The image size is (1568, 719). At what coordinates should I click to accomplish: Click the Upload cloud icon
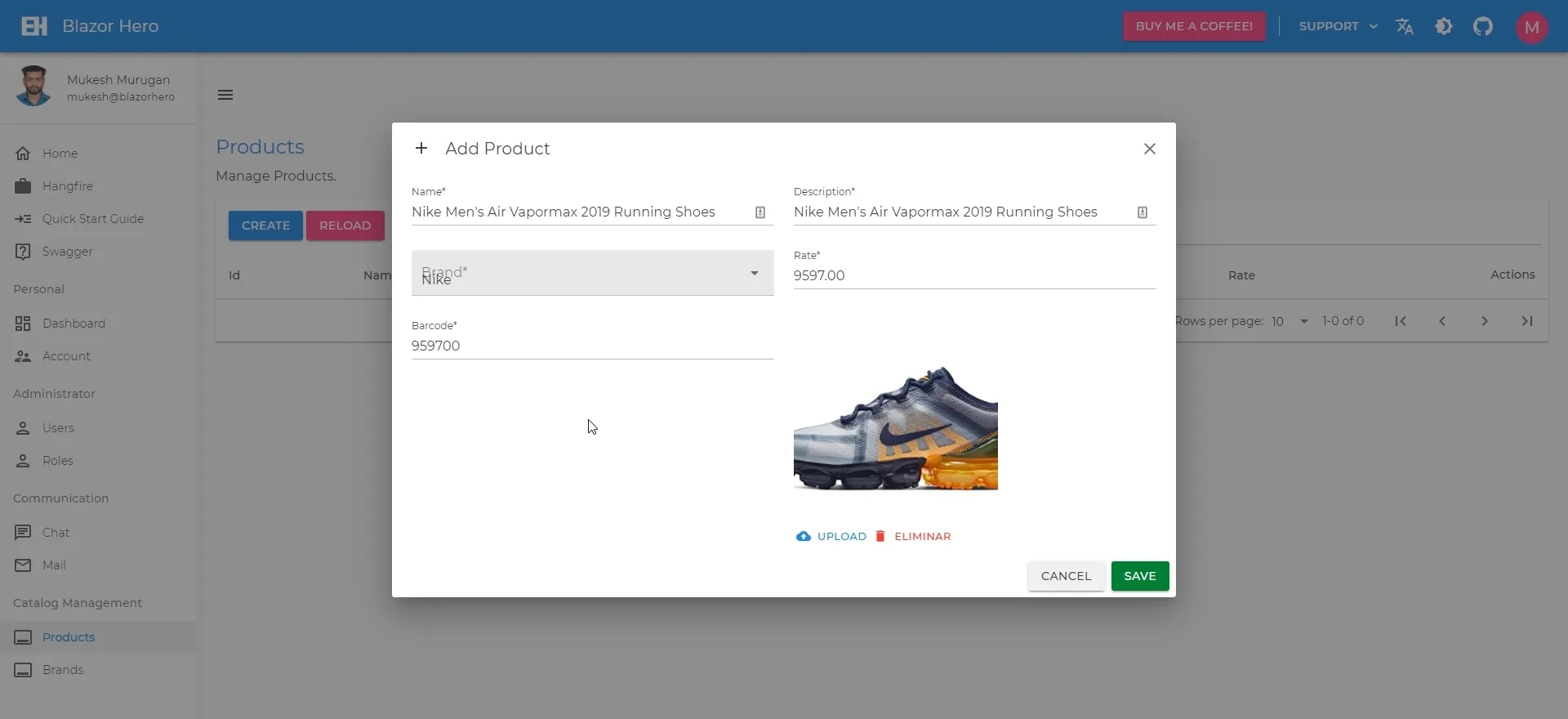804,537
